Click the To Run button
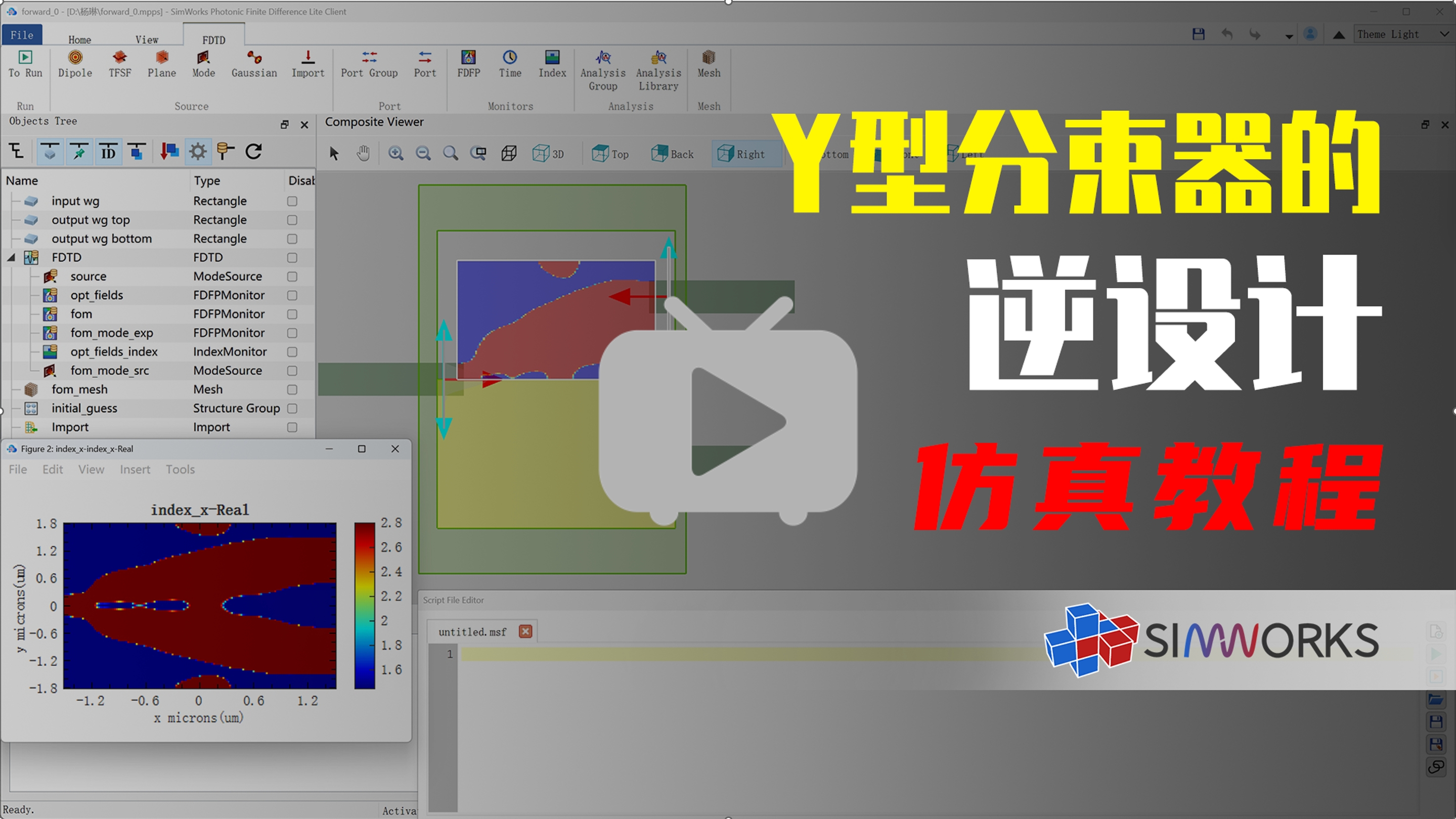This screenshot has width=1456, height=819. [25, 64]
